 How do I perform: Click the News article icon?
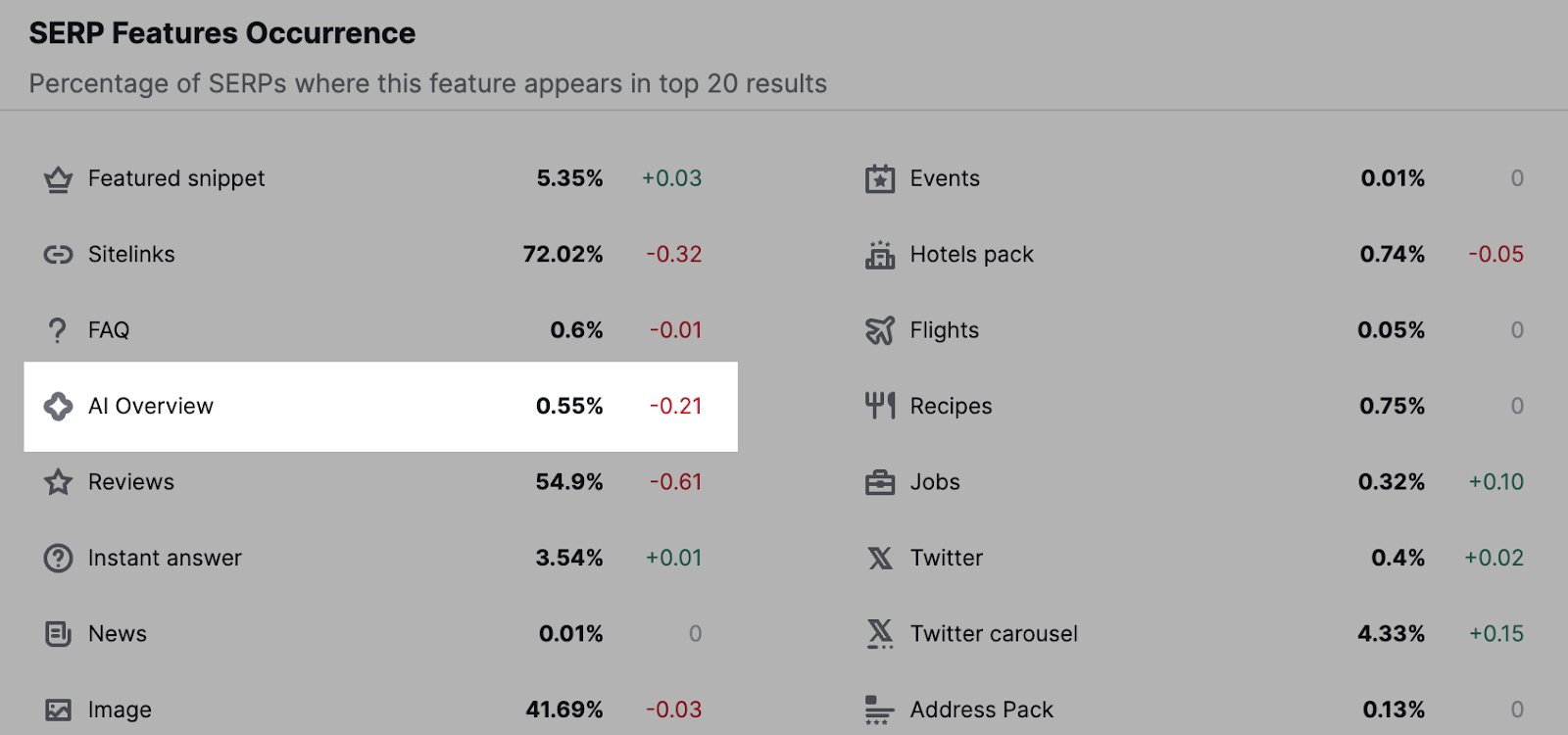point(58,633)
